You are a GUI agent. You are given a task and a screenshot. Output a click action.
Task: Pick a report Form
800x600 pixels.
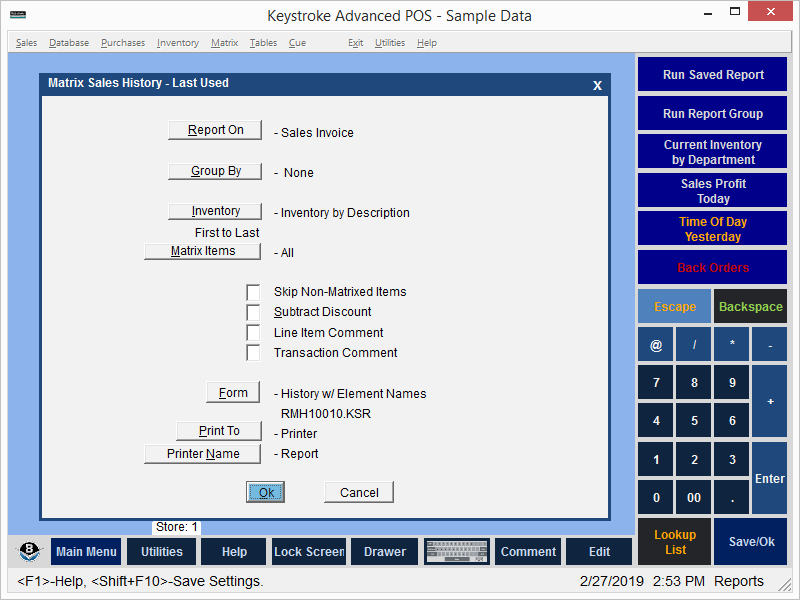(233, 392)
